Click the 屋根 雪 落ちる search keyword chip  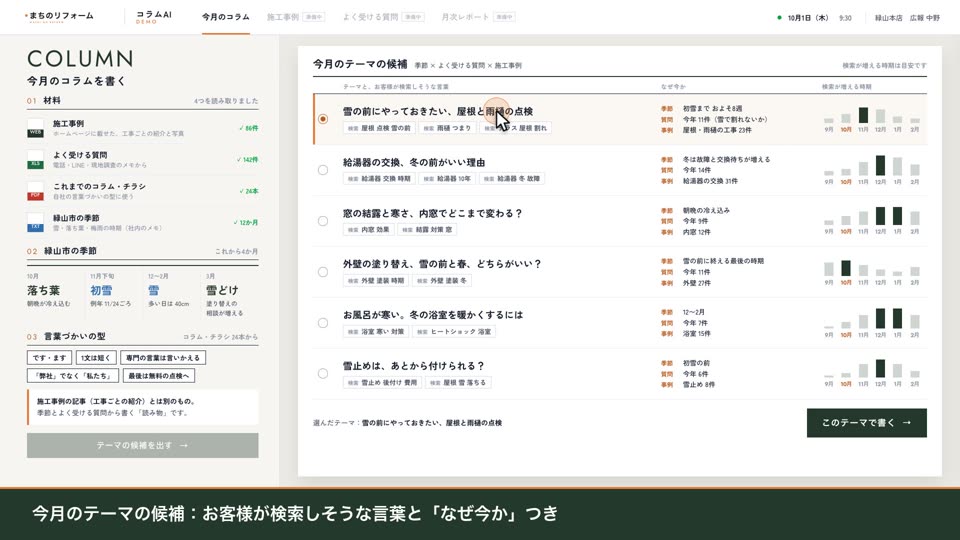click(459, 383)
